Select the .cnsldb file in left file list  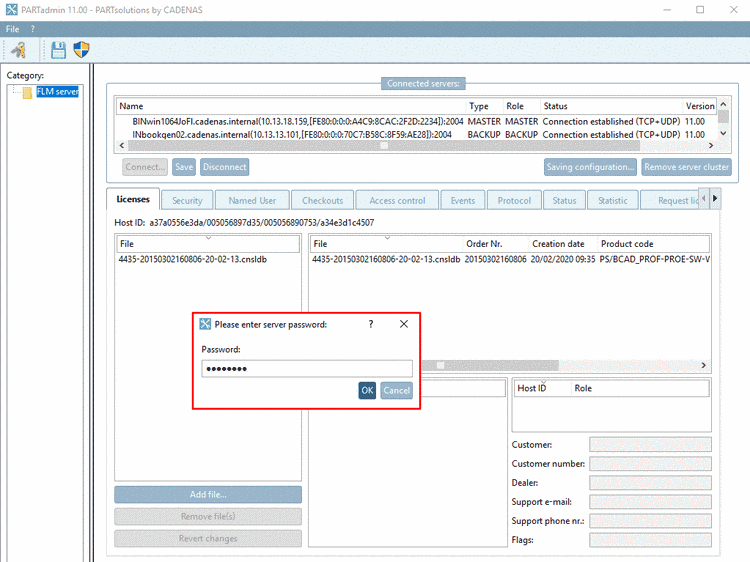click(193, 259)
